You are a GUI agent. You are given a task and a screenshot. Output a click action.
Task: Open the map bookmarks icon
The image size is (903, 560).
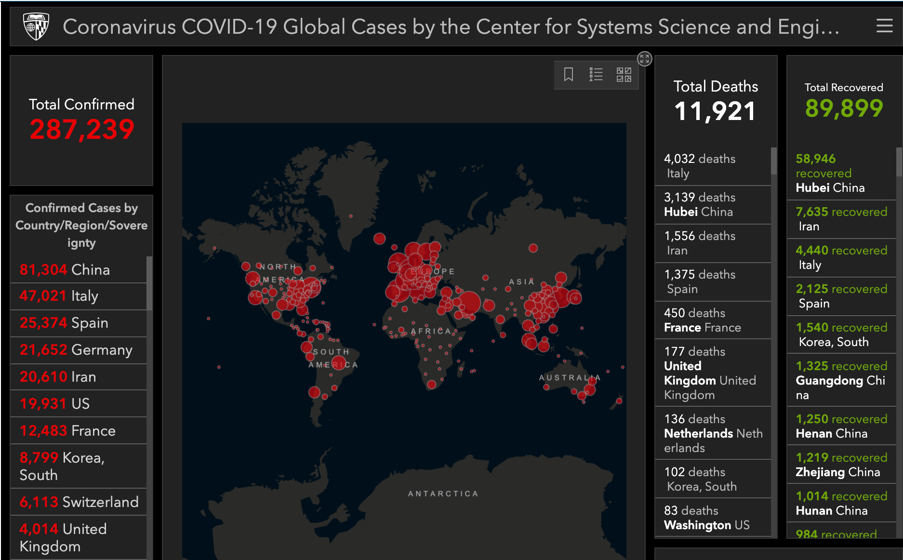coord(568,74)
